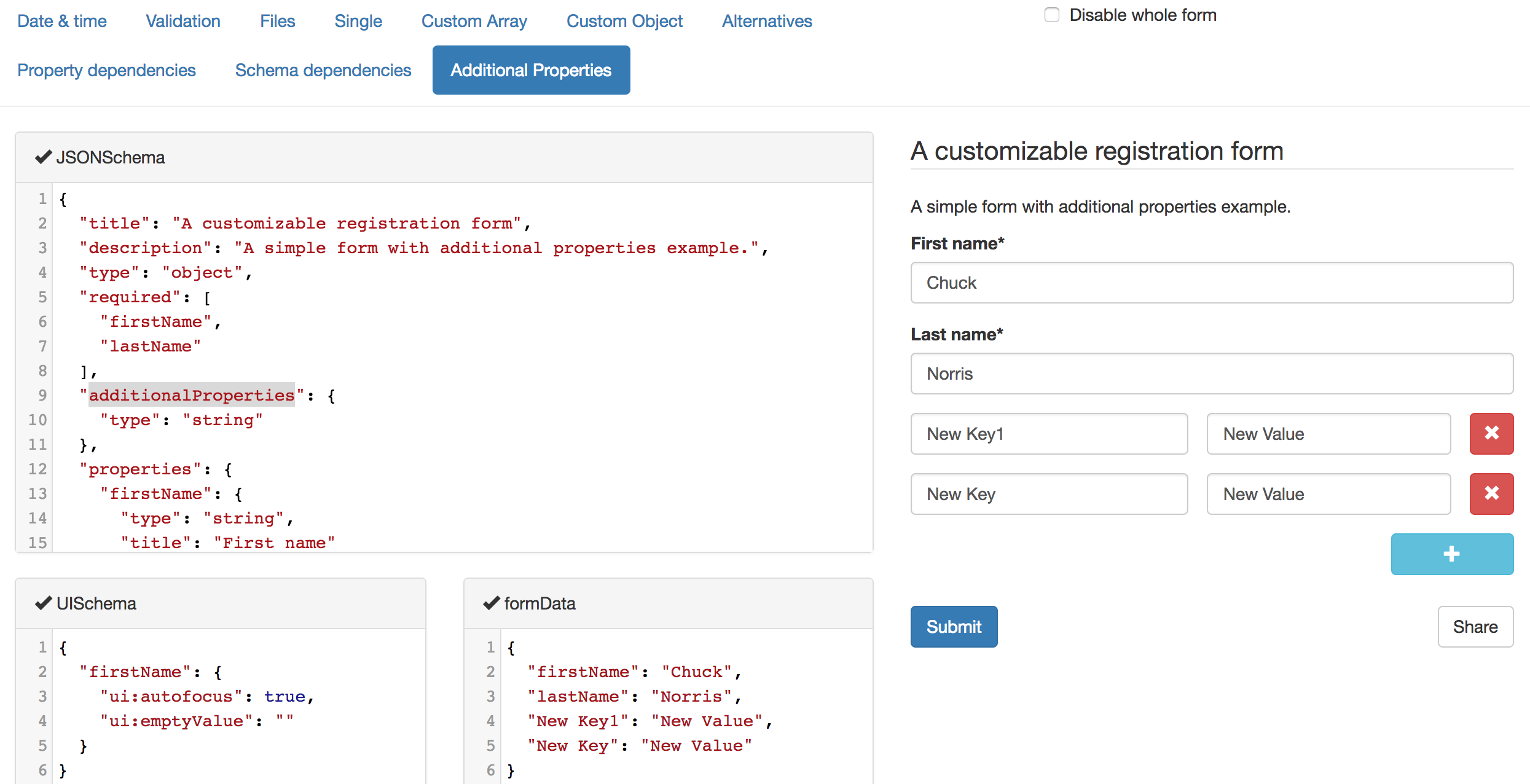This screenshot has height=784, width=1530.
Task: Open the Date & time example
Action: (61, 21)
